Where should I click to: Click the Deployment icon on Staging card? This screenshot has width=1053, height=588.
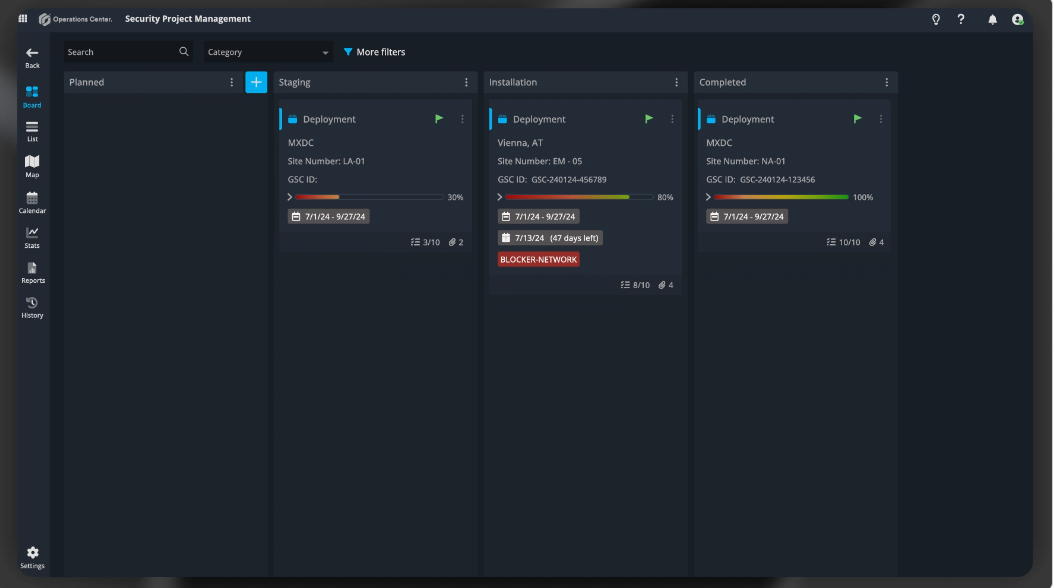293,119
